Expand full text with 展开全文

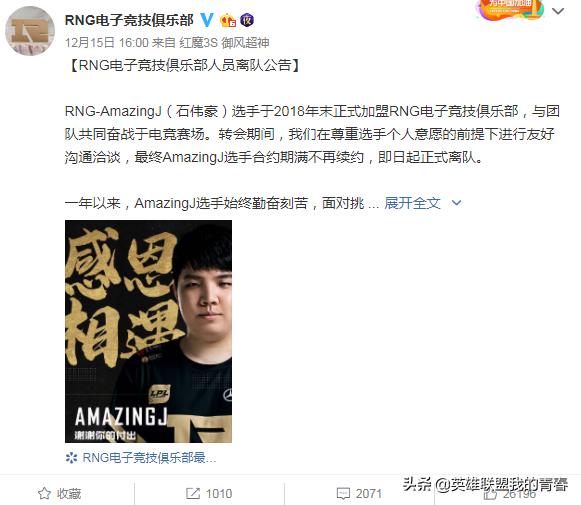pos(412,203)
